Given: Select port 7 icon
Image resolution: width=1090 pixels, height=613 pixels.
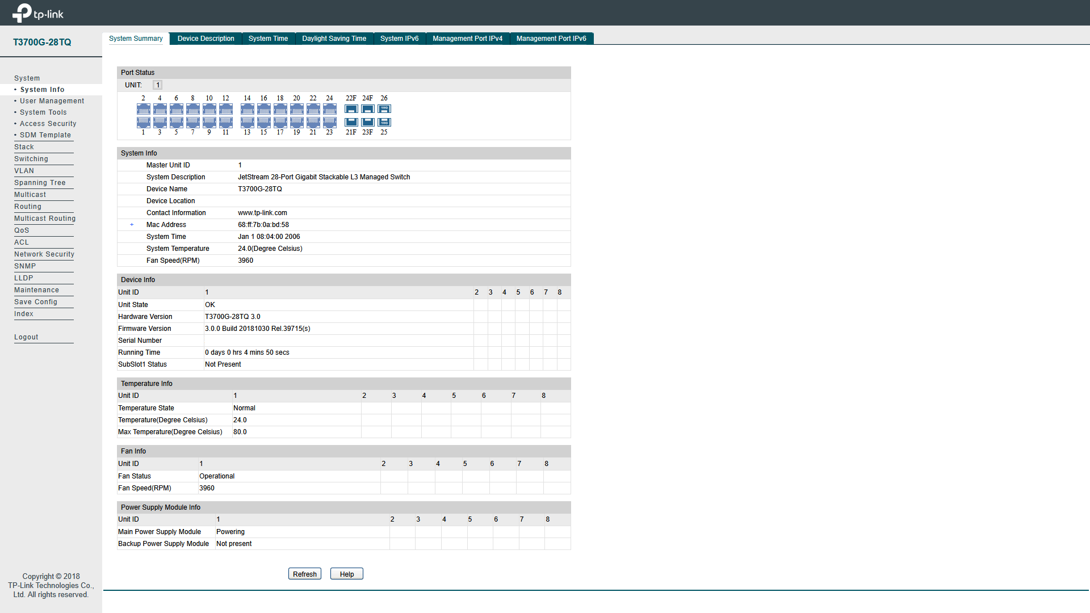Looking at the screenshot, I should tap(193, 122).
